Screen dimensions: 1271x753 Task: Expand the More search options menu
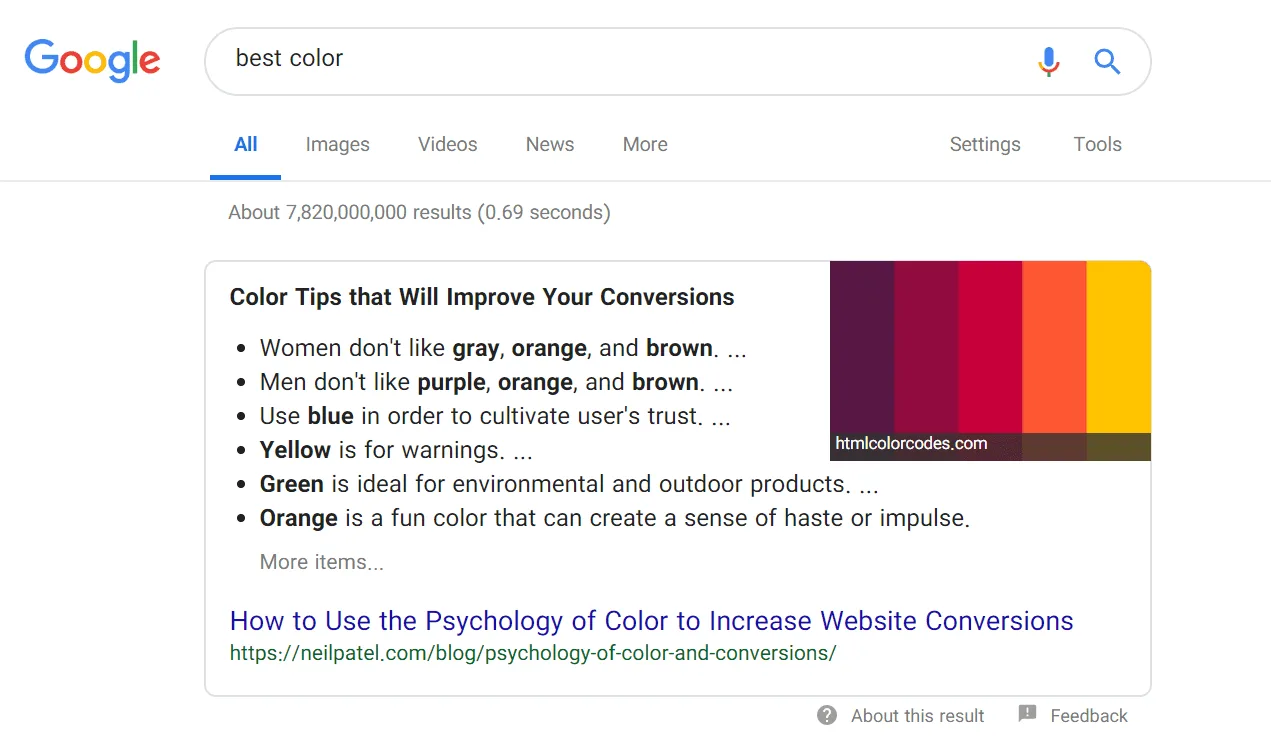(645, 145)
